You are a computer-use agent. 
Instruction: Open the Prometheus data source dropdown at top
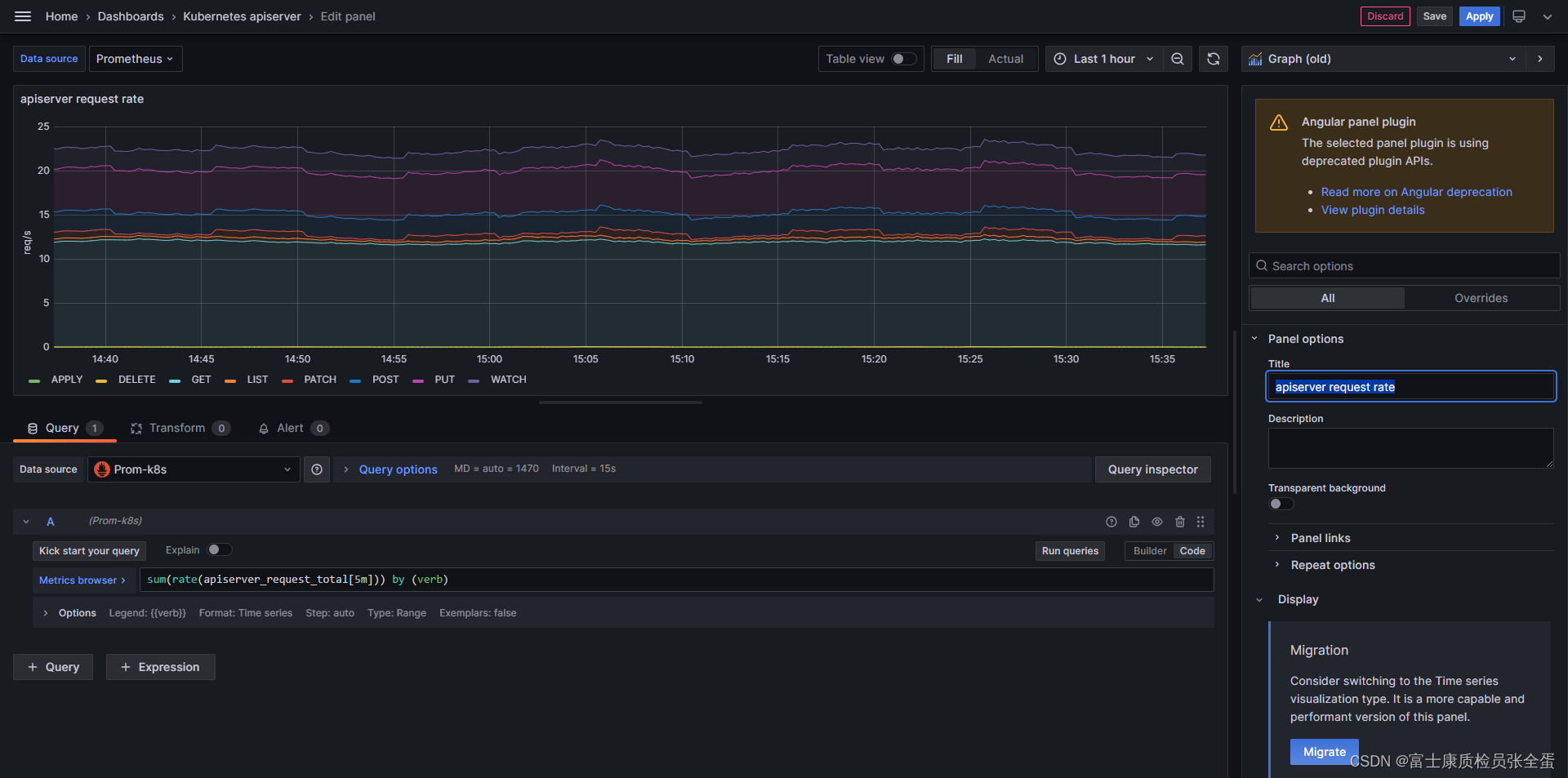[x=136, y=59]
